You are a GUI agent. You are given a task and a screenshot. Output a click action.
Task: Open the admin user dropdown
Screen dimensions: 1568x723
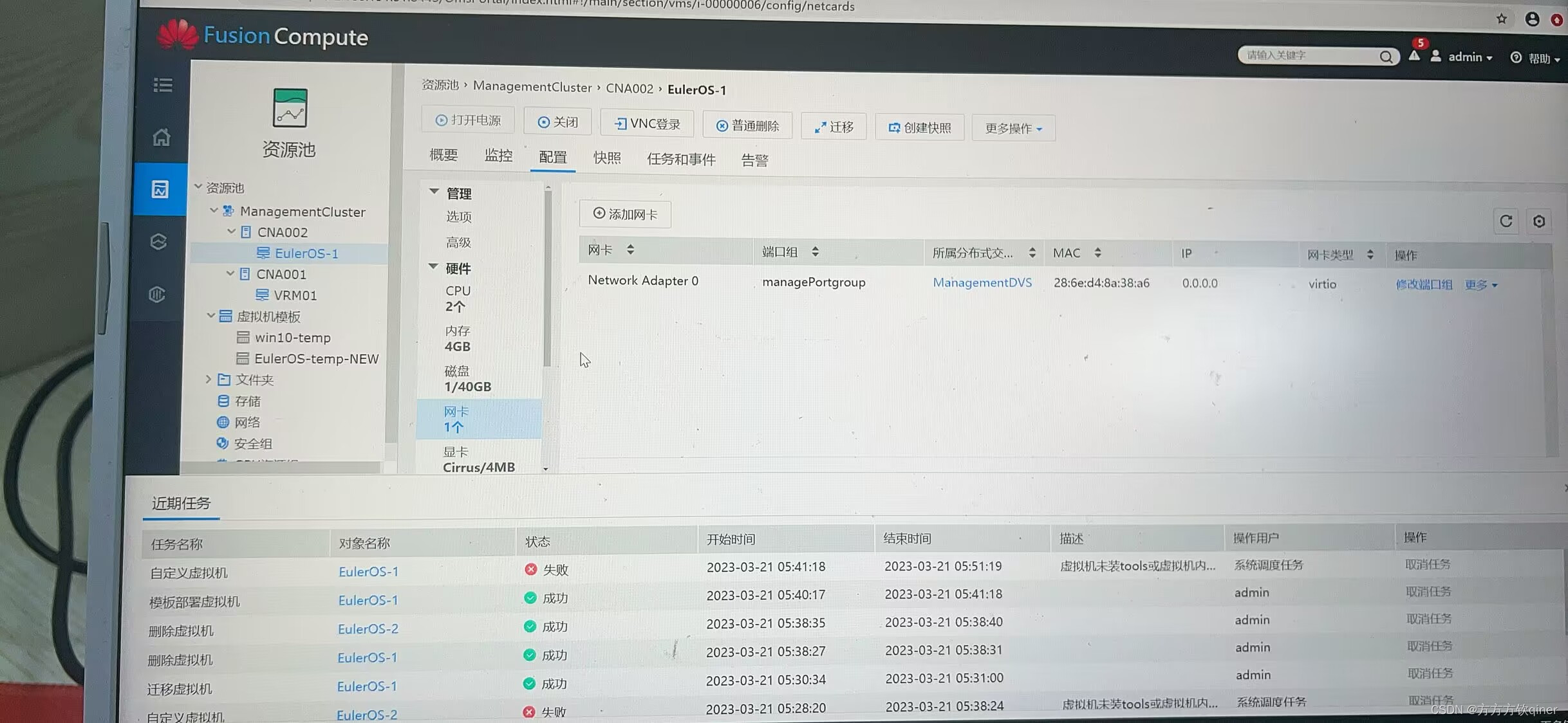[x=1462, y=57]
